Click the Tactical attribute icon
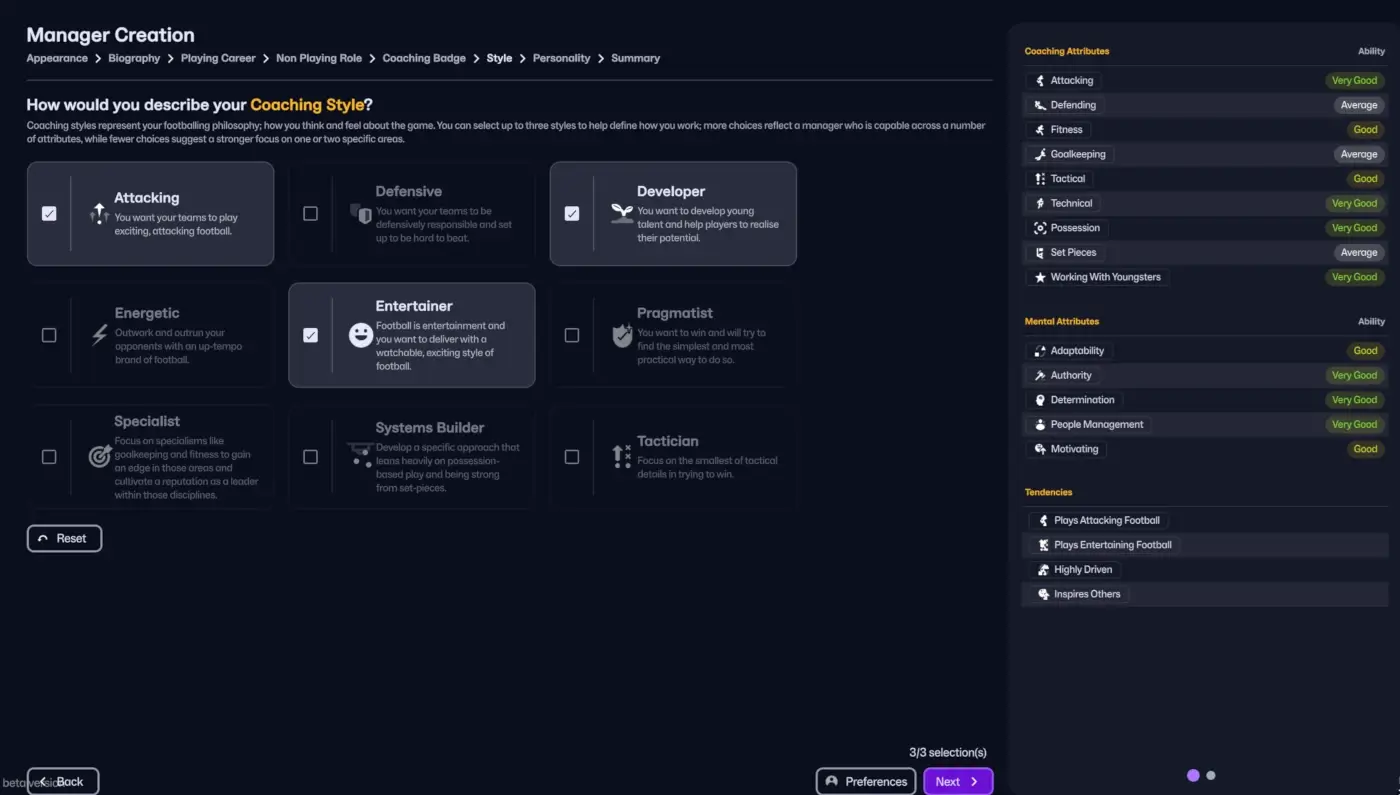This screenshot has width=1400, height=795. coord(1040,179)
